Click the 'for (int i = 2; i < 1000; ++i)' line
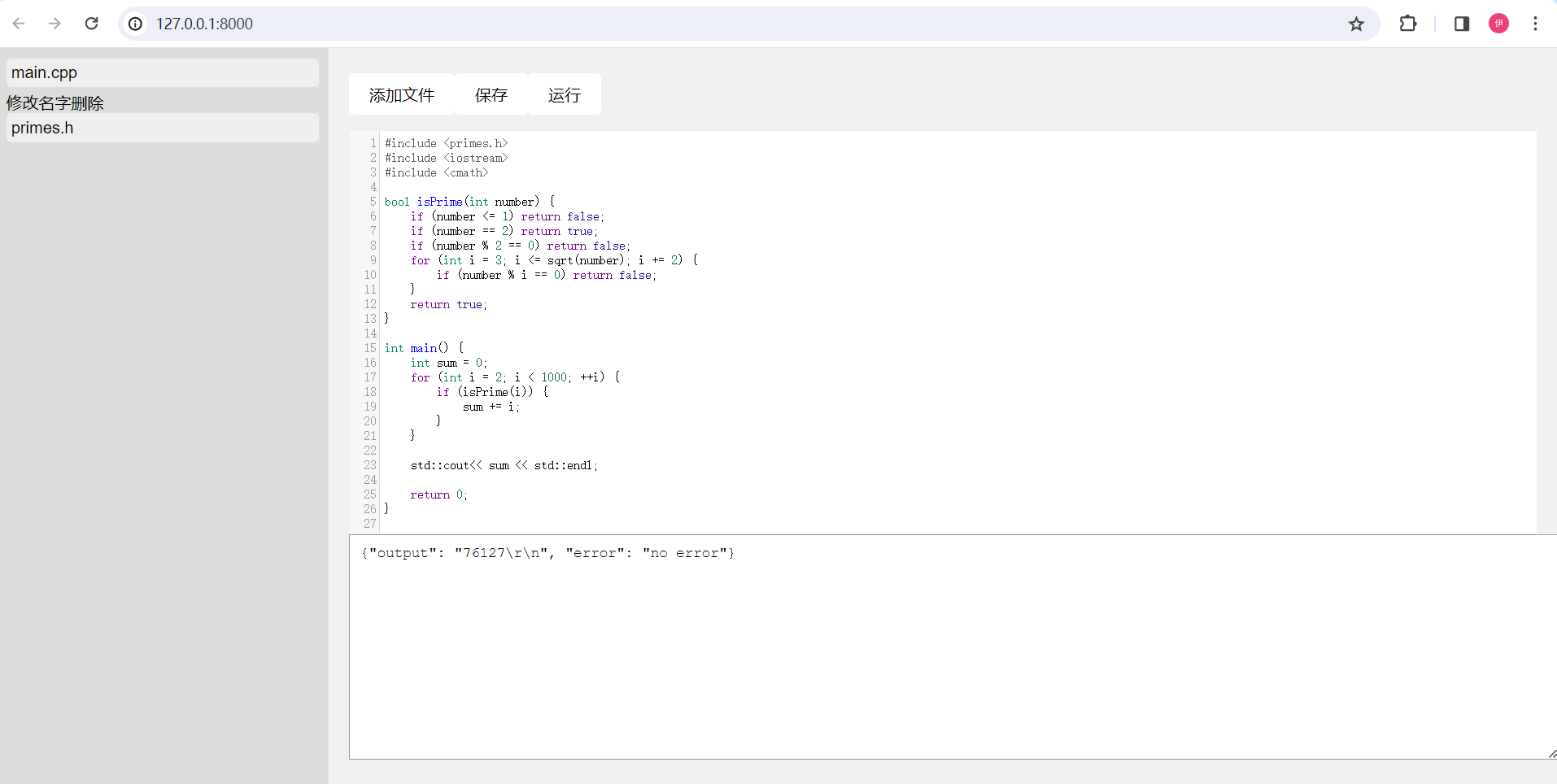Image resolution: width=1557 pixels, height=784 pixels. click(x=515, y=377)
